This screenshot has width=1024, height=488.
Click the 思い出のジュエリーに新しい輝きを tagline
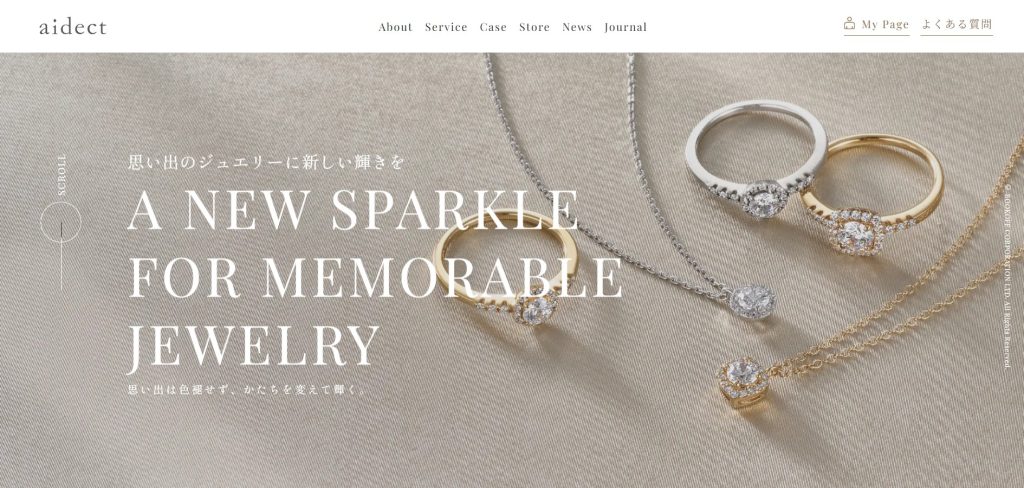click(x=266, y=162)
